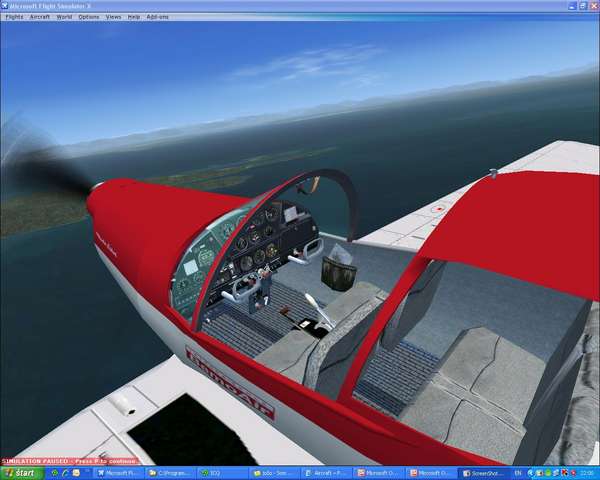This screenshot has width=600, height=480.
Task: Click the EN language indicator in the tray
Action: tap(518, 473)
